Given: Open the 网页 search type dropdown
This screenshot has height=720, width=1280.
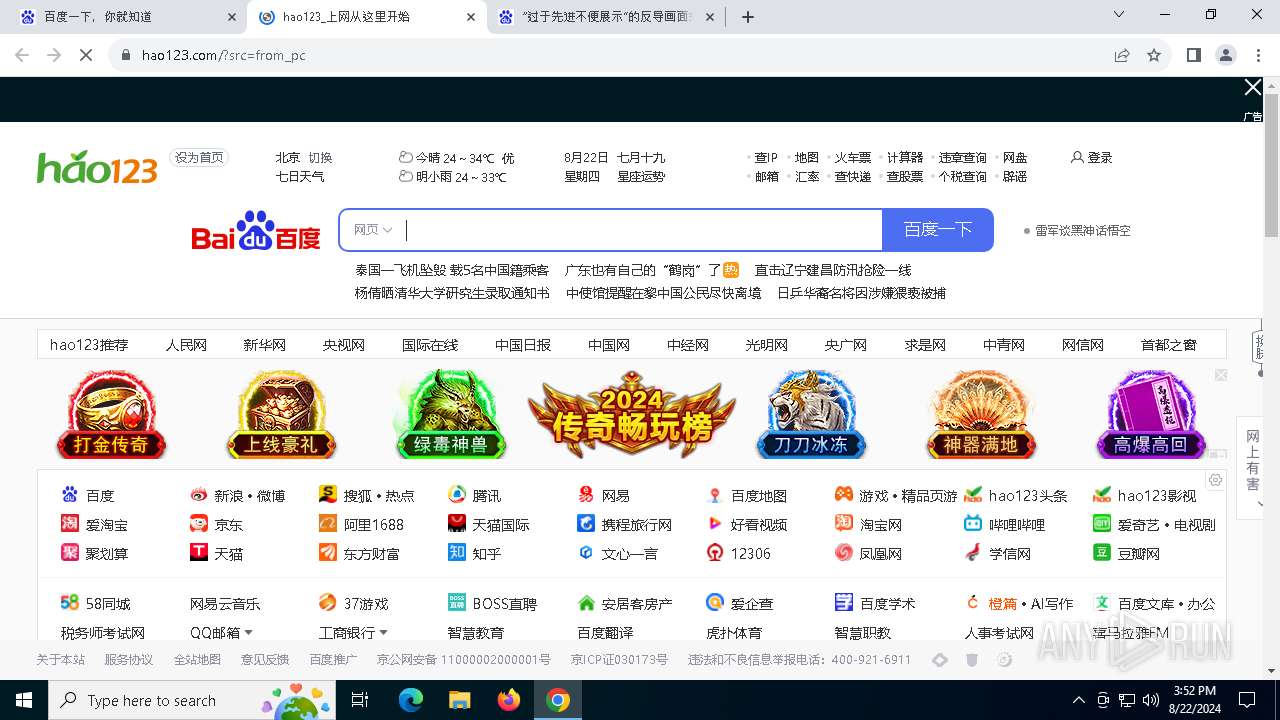Looking at the screenshot, I should (x=373, y=230).
